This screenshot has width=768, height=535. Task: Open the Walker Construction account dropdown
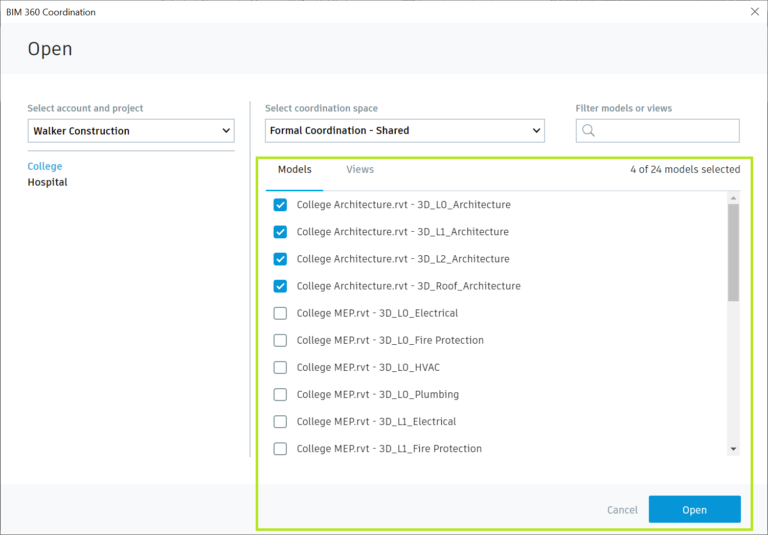[x=131, y=131]
